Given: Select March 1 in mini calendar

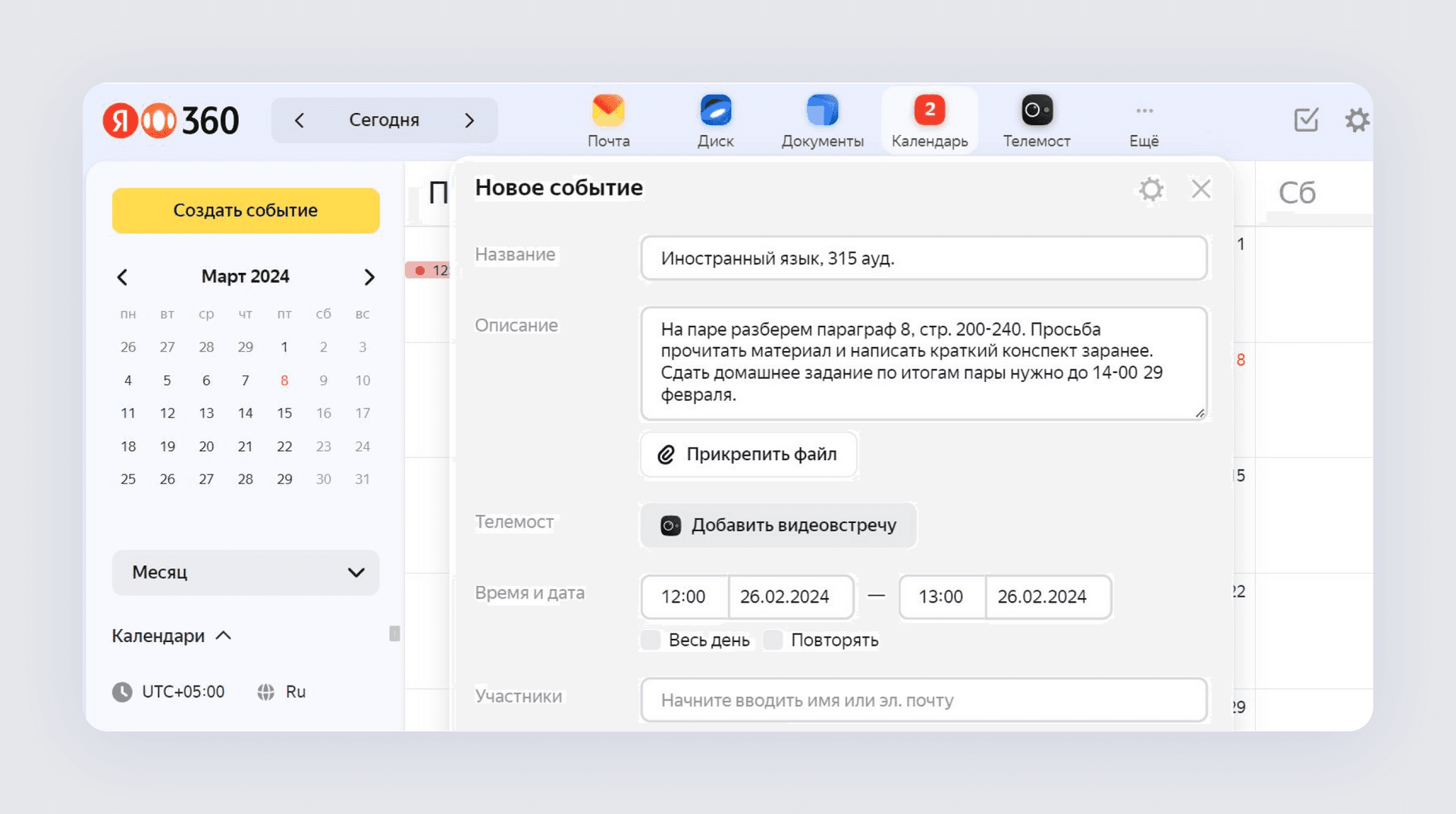Looking at the screenshot, I should tap(284, 347).
